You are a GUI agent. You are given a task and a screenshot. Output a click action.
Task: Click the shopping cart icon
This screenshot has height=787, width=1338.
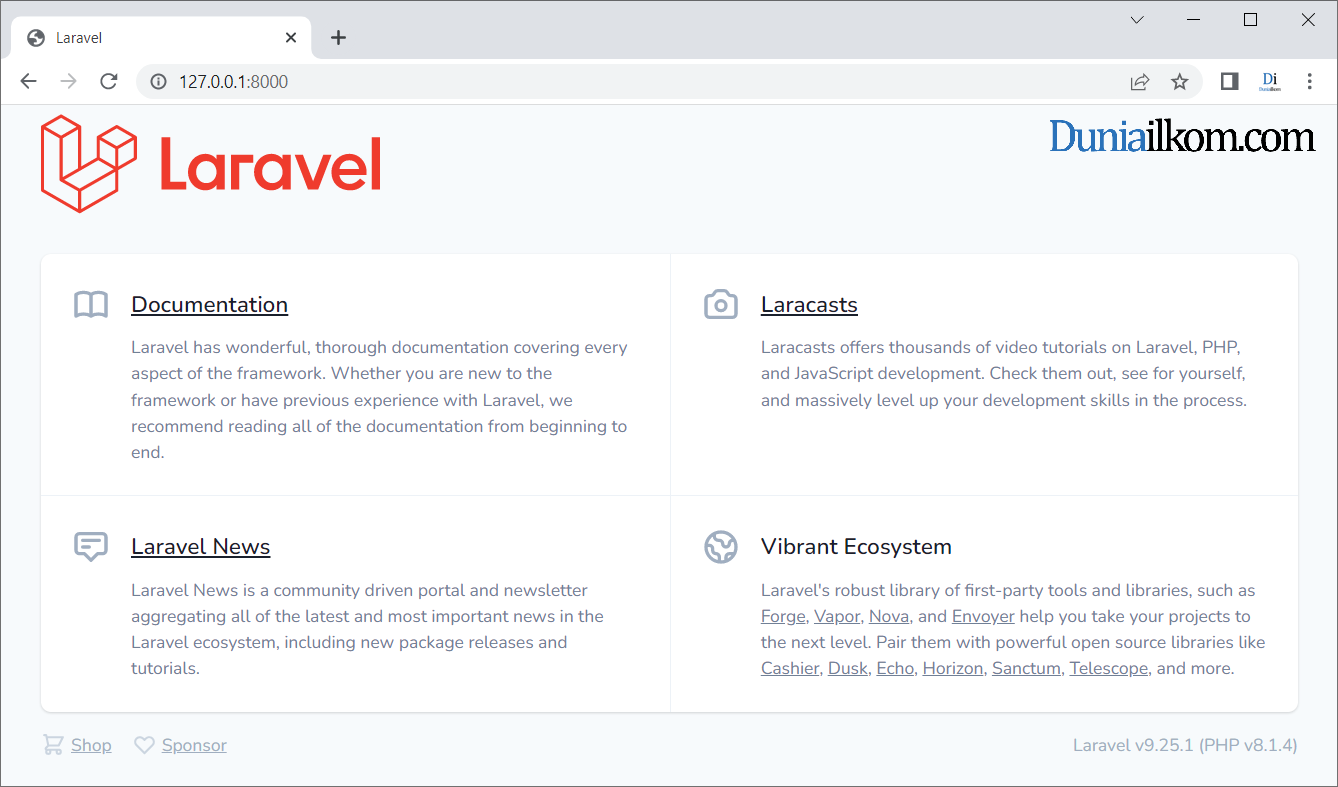52,745
